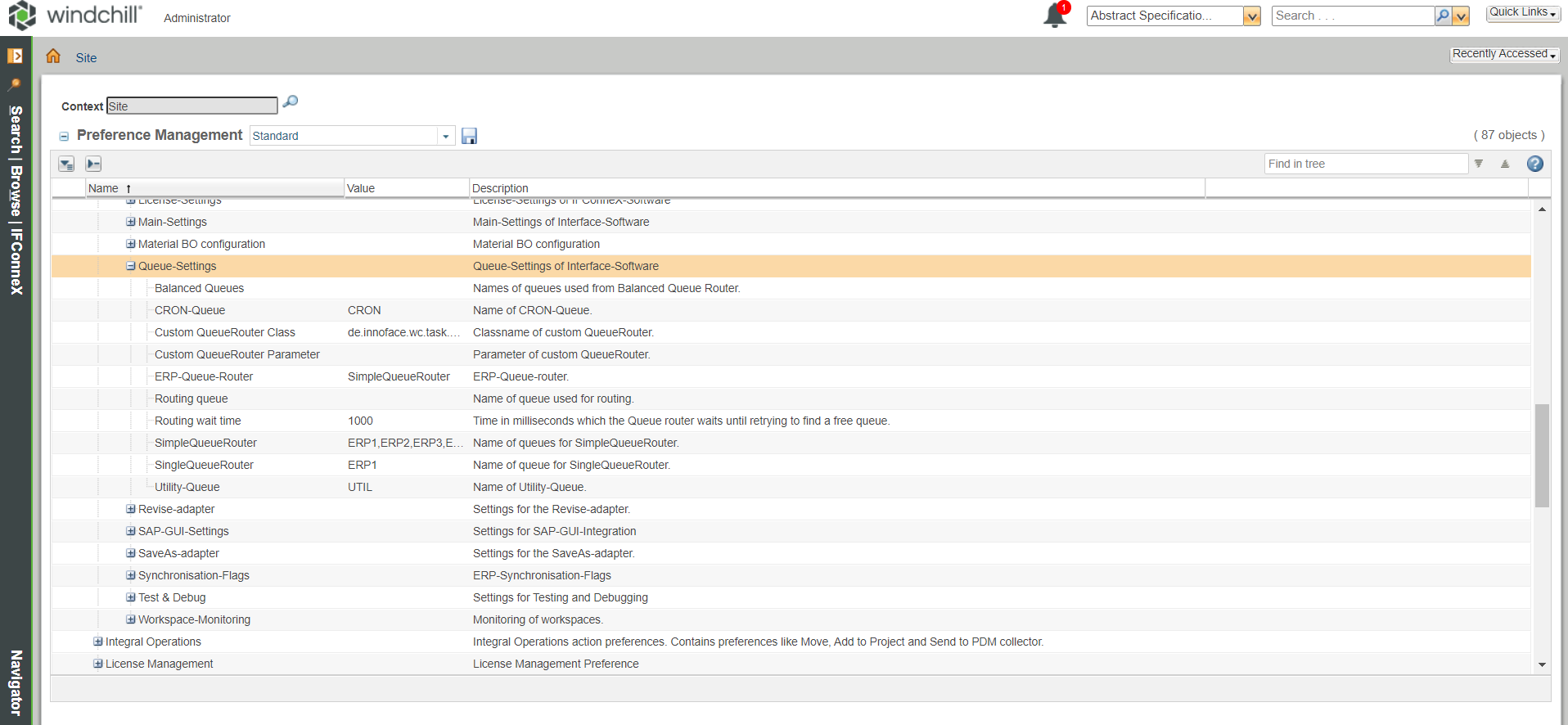
Task: Open the help question mark icon
Action: (1534, 164)
